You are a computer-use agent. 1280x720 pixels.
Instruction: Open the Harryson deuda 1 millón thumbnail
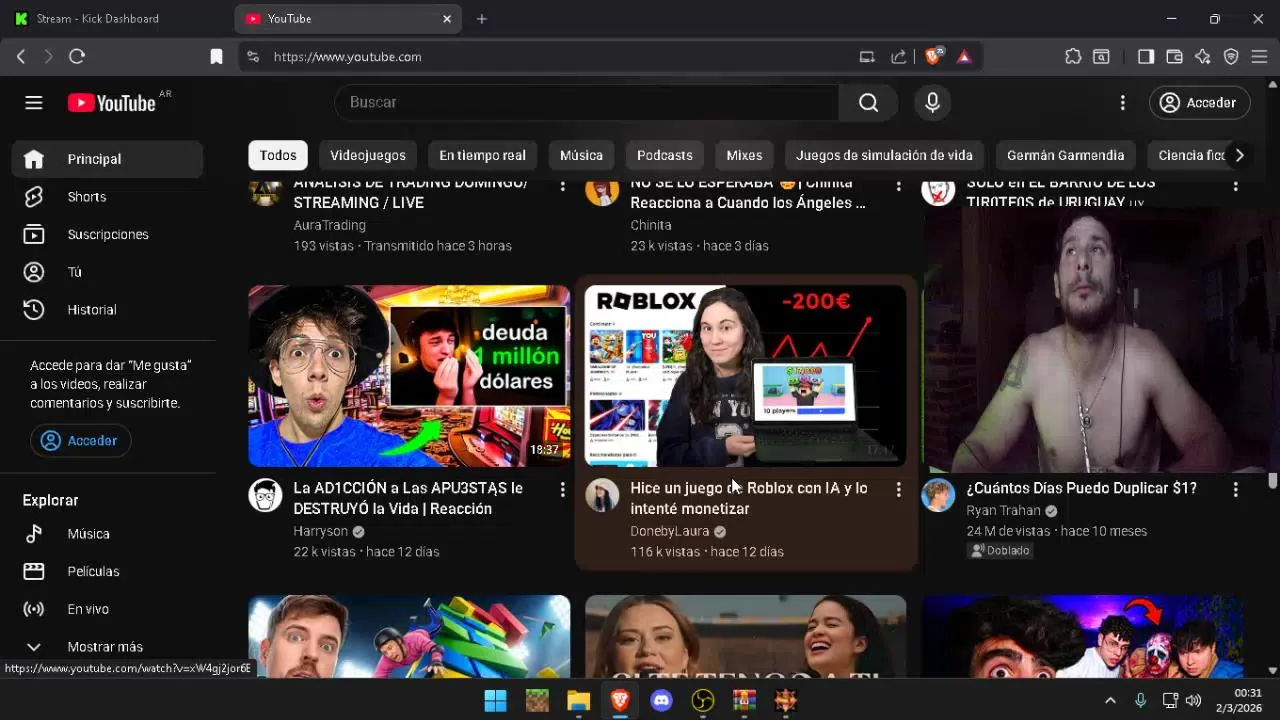pos(409,376)
